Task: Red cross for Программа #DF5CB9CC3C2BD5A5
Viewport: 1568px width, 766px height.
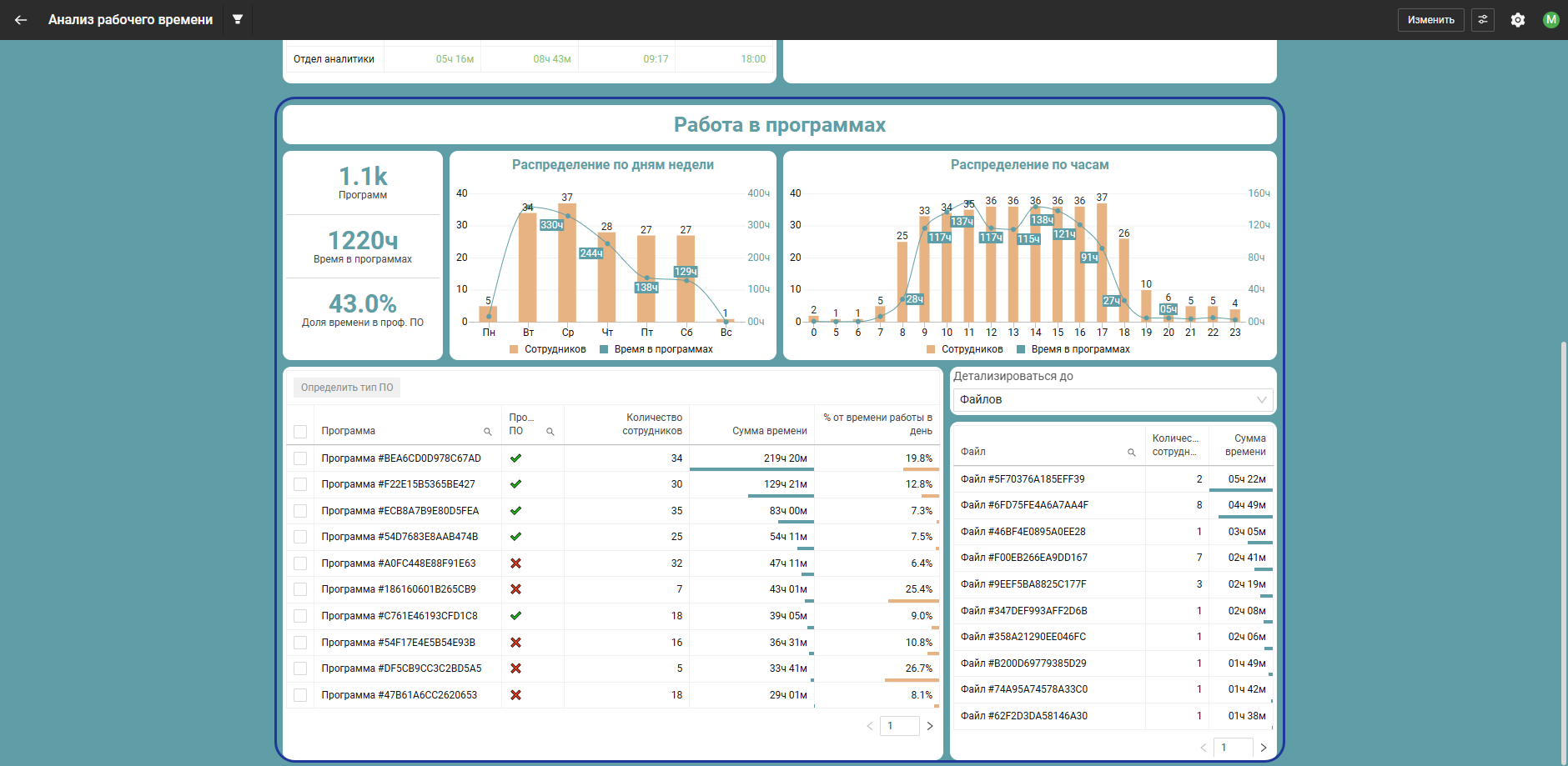Action: (515, 668)
